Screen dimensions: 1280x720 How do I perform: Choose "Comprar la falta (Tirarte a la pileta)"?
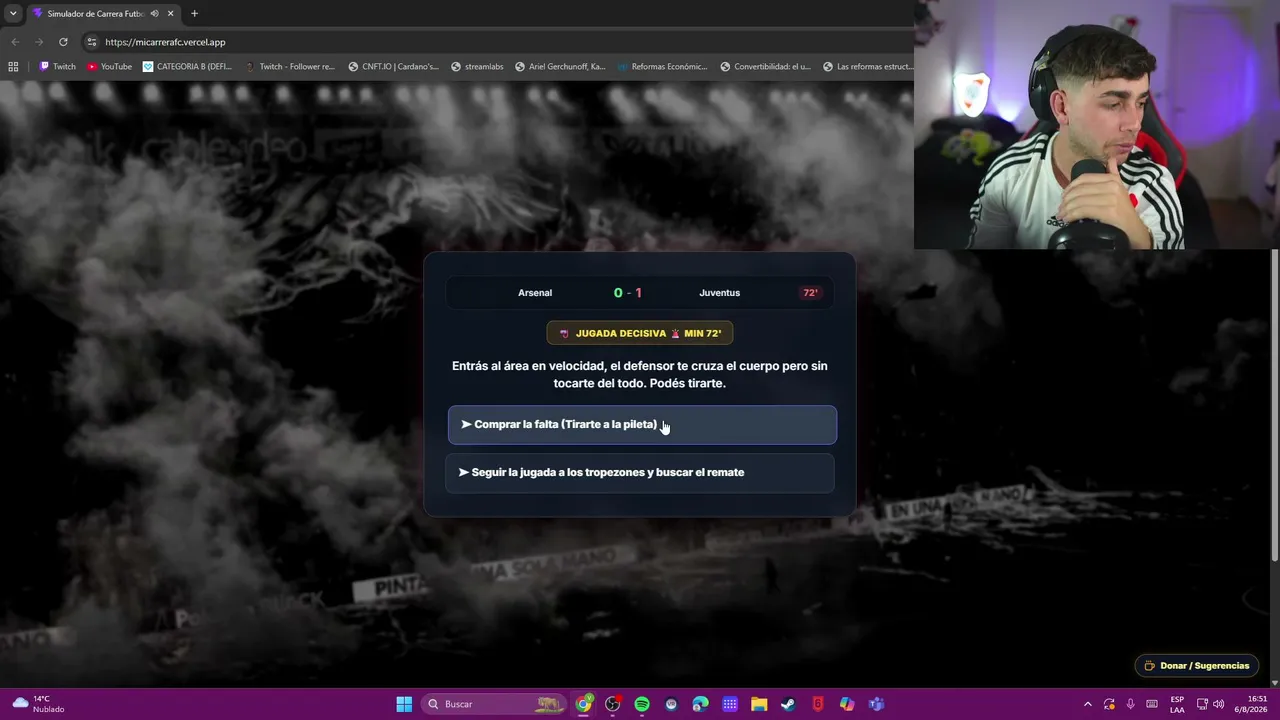pyautogui.click(x=642, y=425)
